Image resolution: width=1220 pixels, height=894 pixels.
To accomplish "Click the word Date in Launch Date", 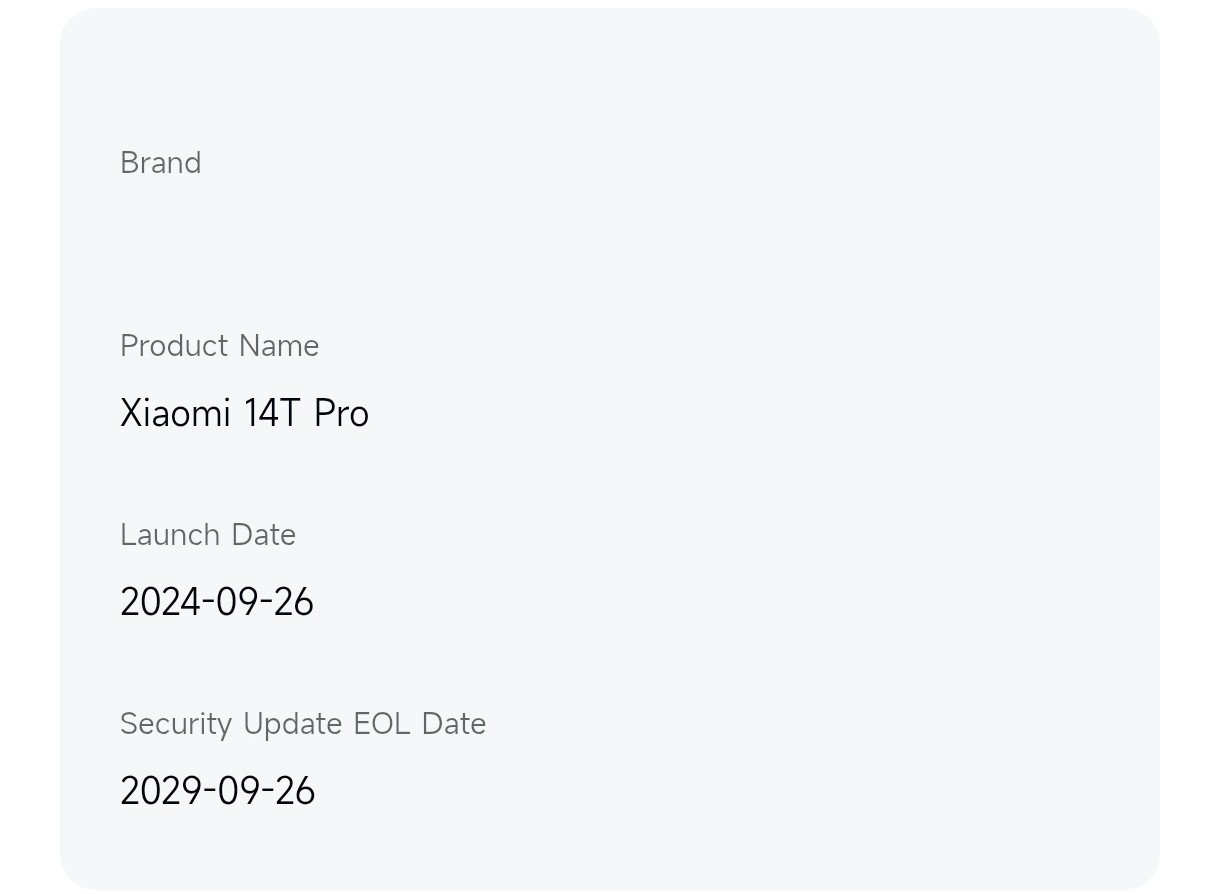I will point(263,535).
